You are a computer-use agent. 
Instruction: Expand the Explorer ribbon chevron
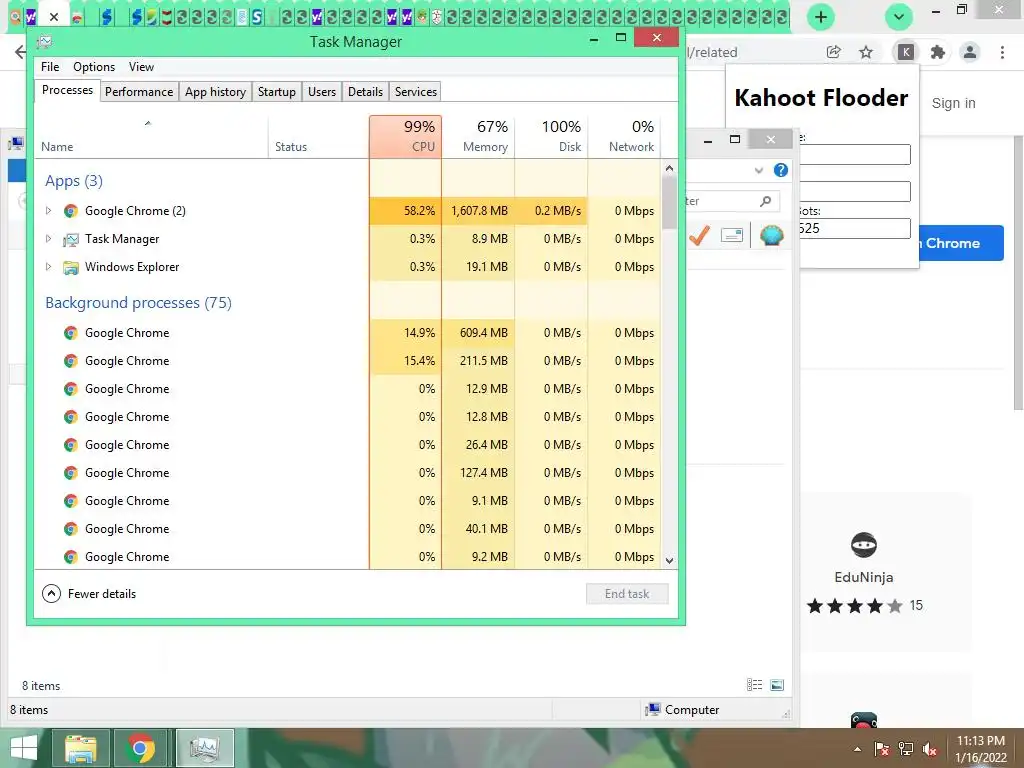[x=759, y=170]
